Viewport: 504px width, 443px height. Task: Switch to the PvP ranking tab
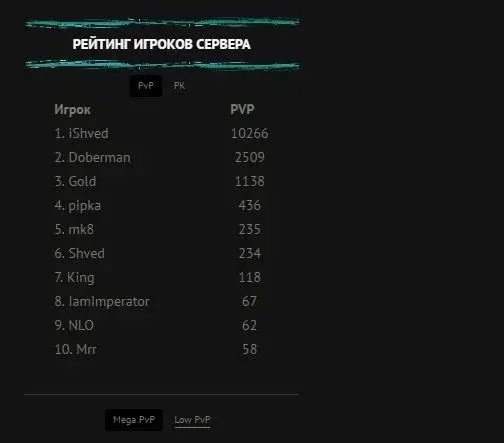point(146,86)
